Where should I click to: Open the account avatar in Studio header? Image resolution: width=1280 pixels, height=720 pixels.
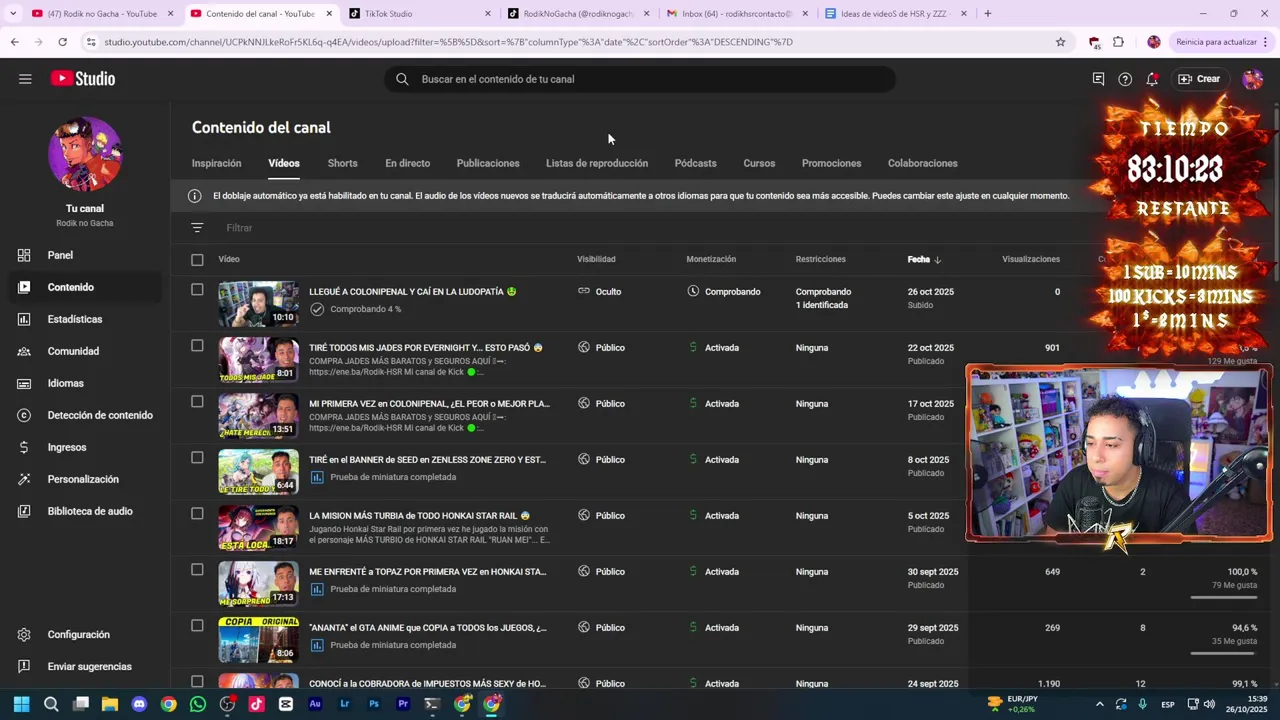[x=1252, y=79]
